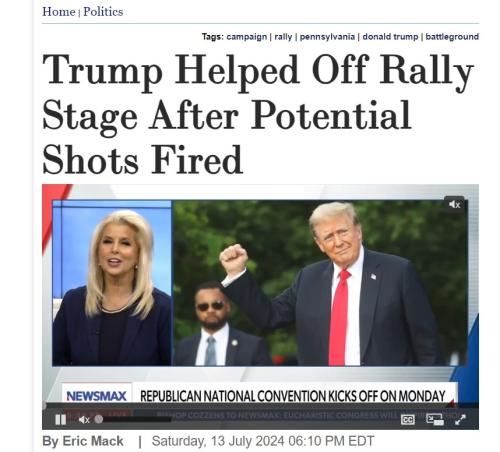Select the rally tag
This screenshot has width=500, height=452.
[283, 37]
